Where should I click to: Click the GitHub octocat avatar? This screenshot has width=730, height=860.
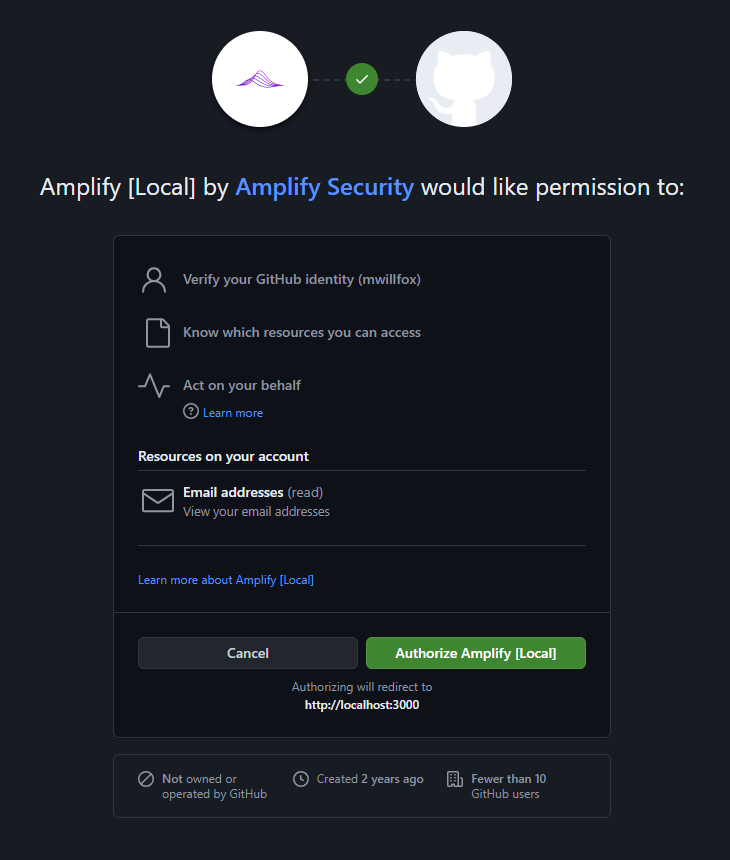tap(463, 79)
